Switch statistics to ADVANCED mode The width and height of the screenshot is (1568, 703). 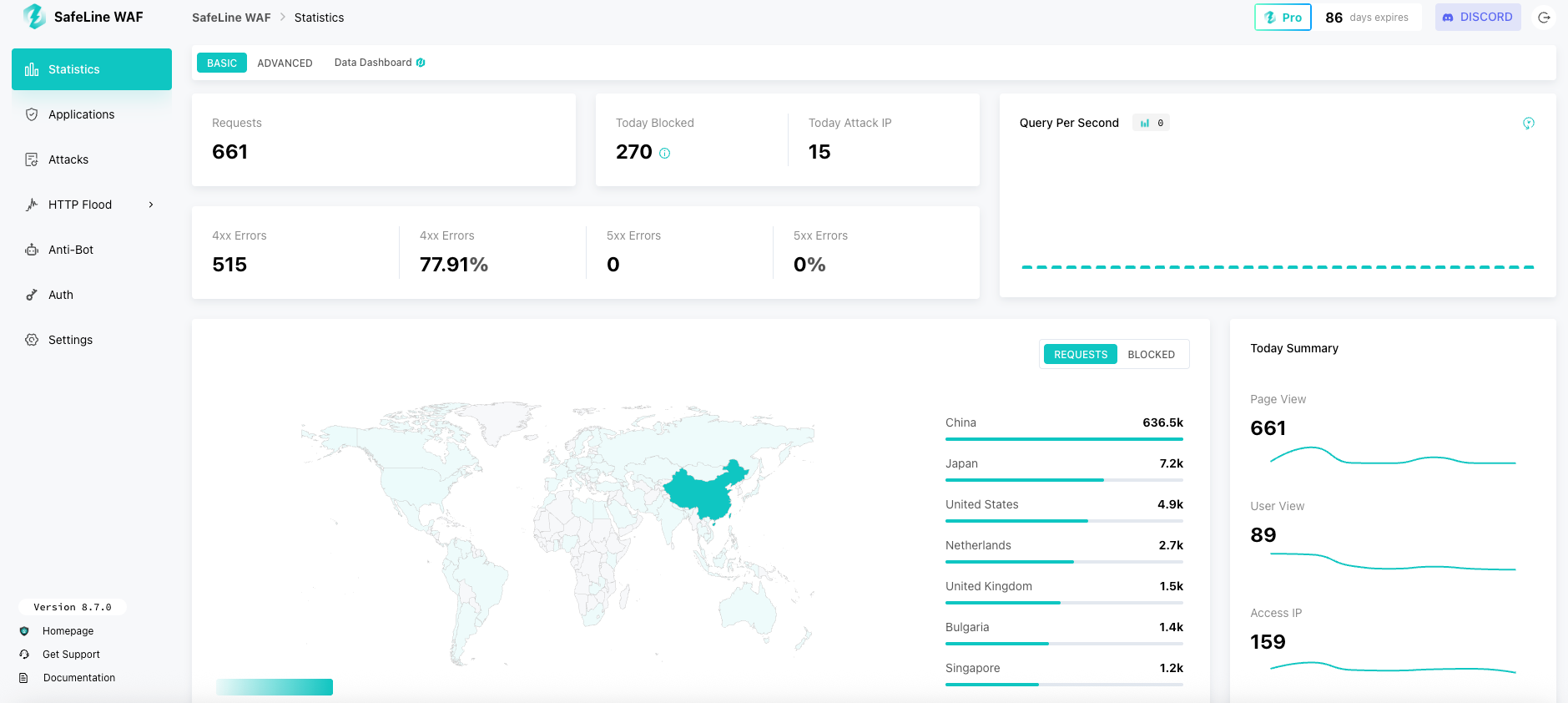pyautogui.click(x=285, y=63)
